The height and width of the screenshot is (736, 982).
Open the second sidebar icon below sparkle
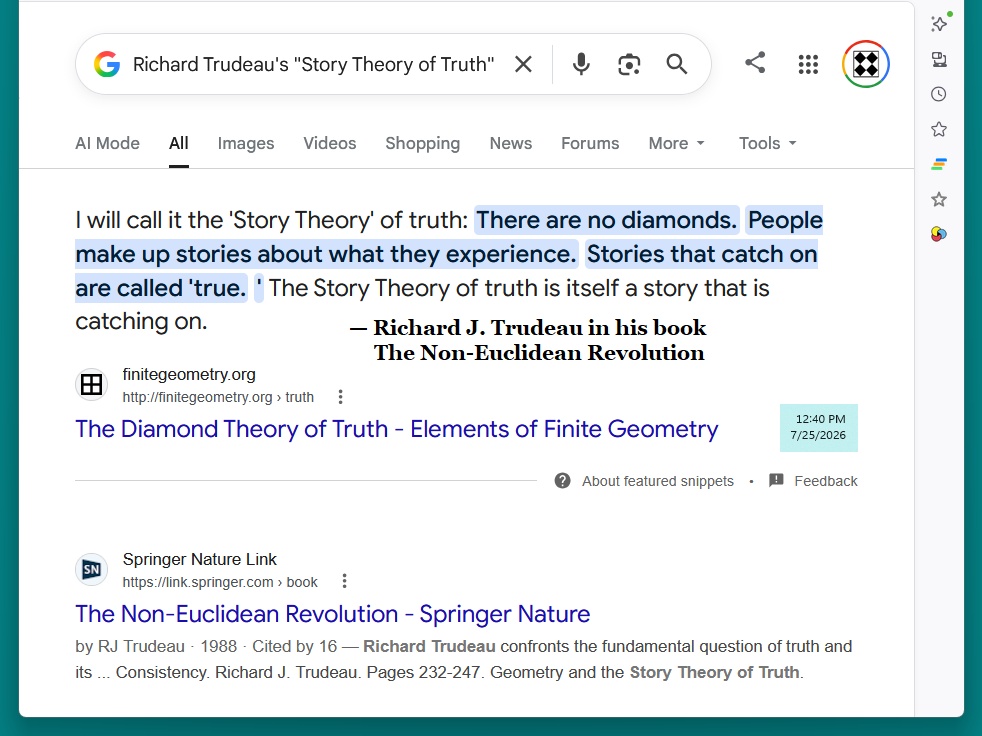(939, 60)
